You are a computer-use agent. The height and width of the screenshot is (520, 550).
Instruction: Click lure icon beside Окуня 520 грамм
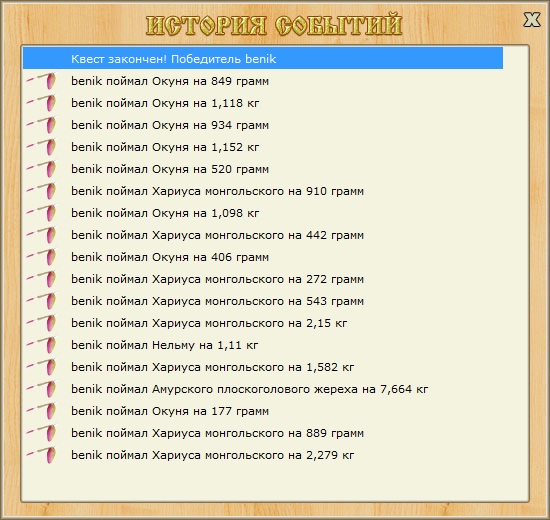tap(41, 169)
